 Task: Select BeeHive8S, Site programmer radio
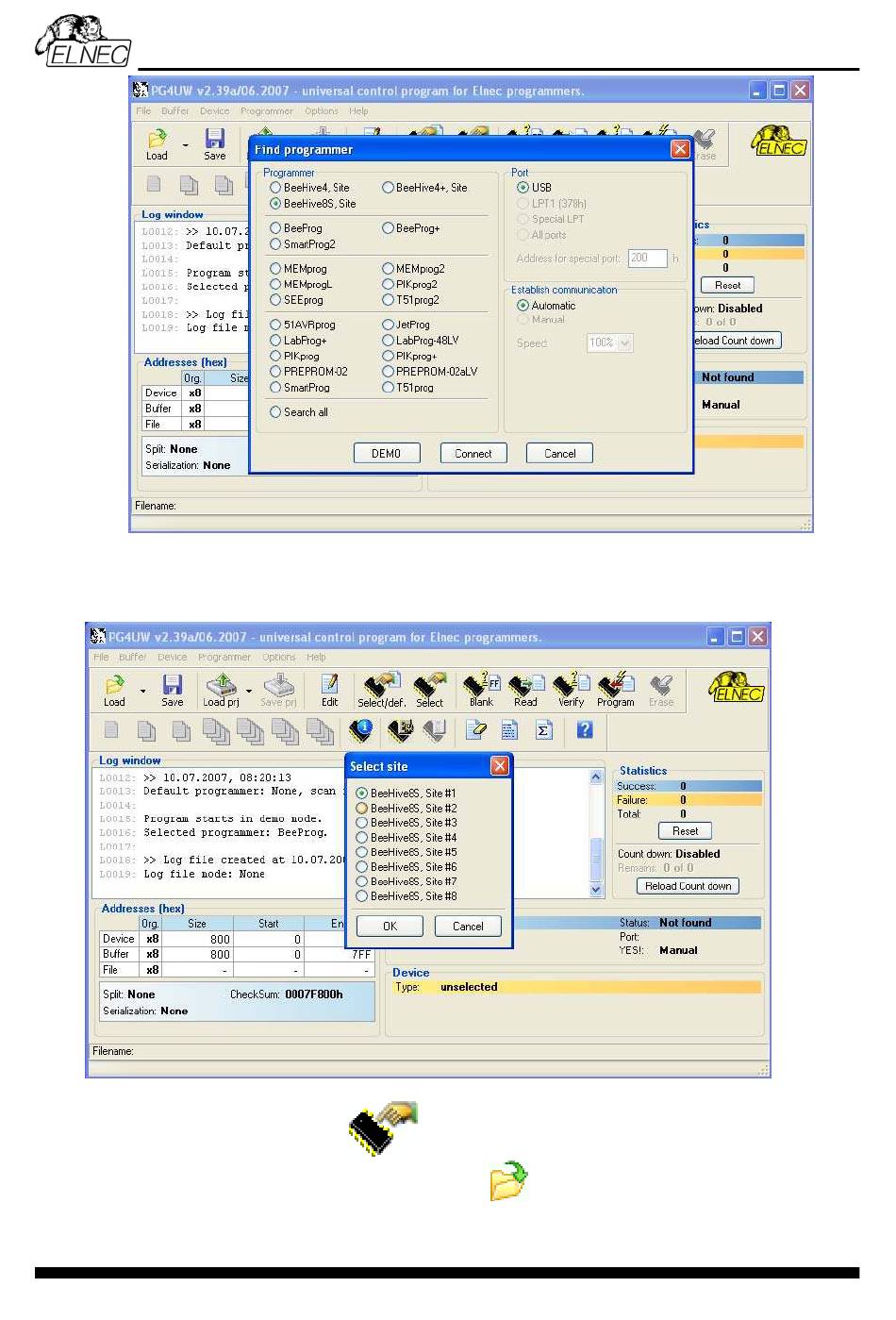click(275, 204)
